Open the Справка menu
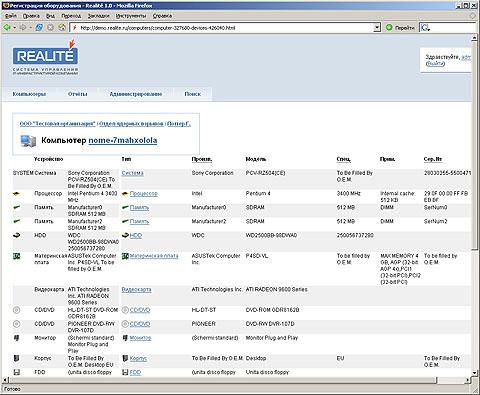480x395 pixels. tap(162, 16)
